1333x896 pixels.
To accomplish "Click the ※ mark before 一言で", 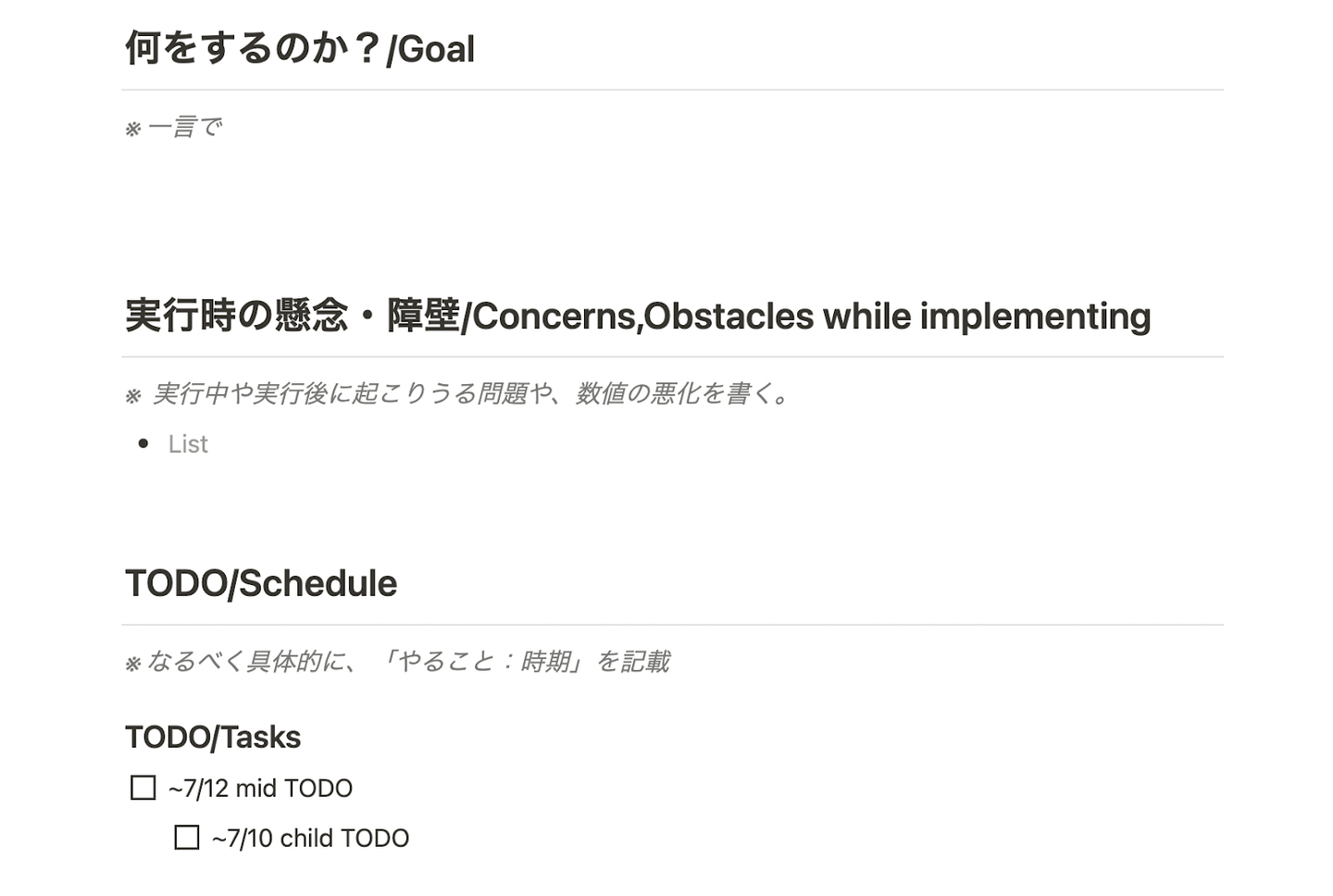I will [x=133, y=129].
